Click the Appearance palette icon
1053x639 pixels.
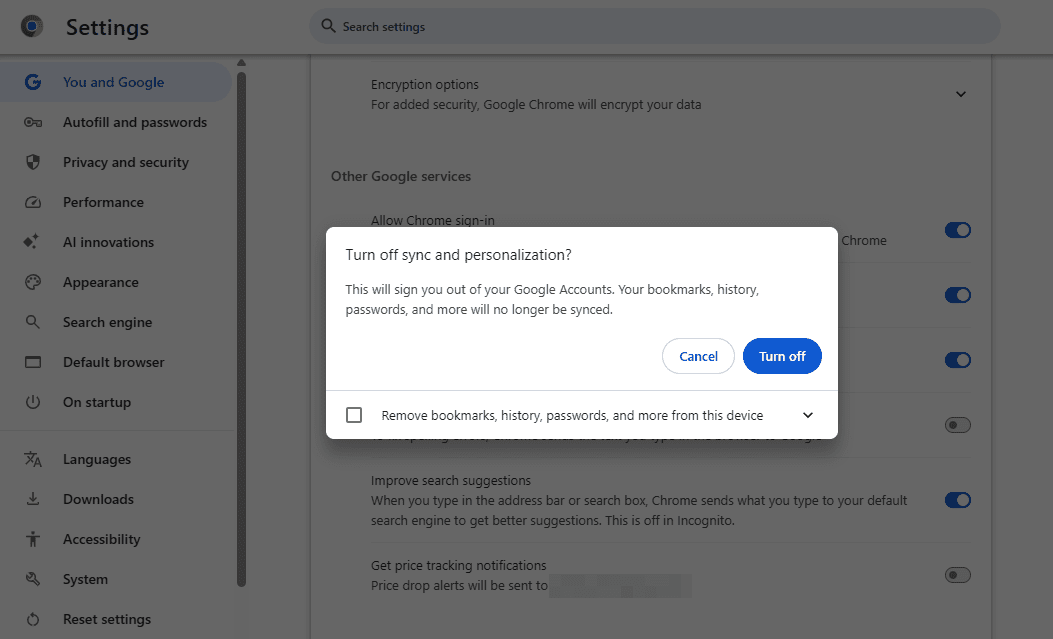point(33,282)
